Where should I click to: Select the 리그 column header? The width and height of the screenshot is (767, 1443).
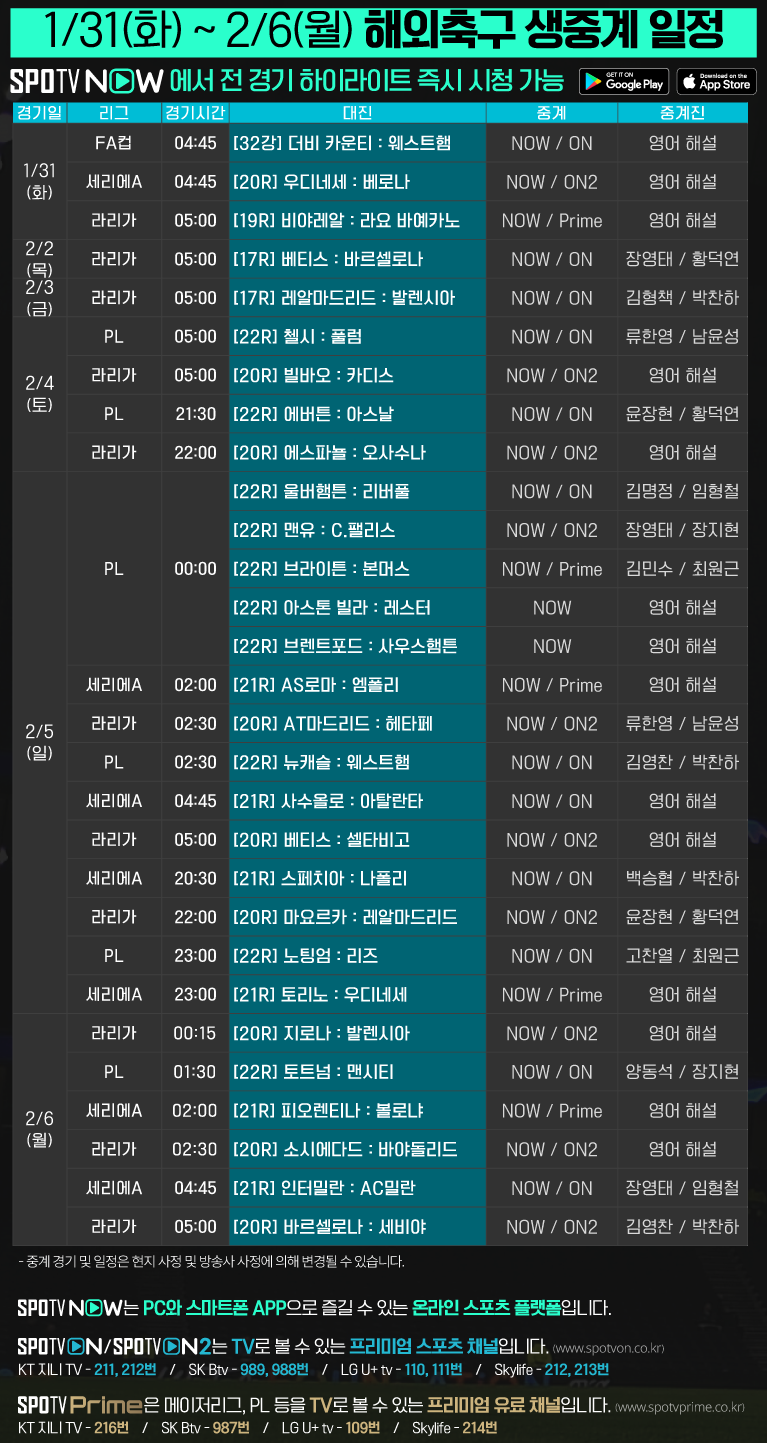point(114,113)
